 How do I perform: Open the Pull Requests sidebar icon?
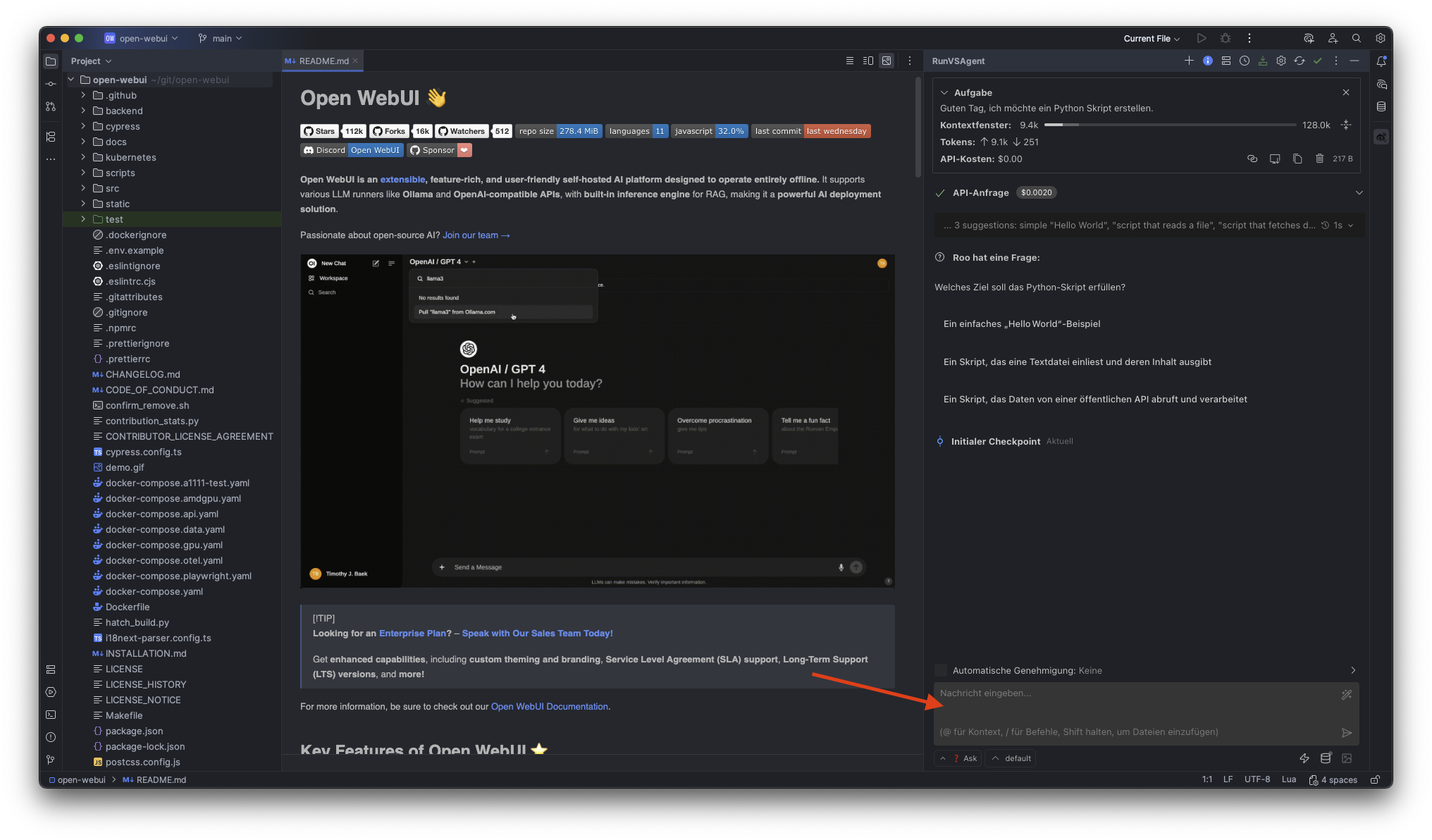tap(51, 106)
